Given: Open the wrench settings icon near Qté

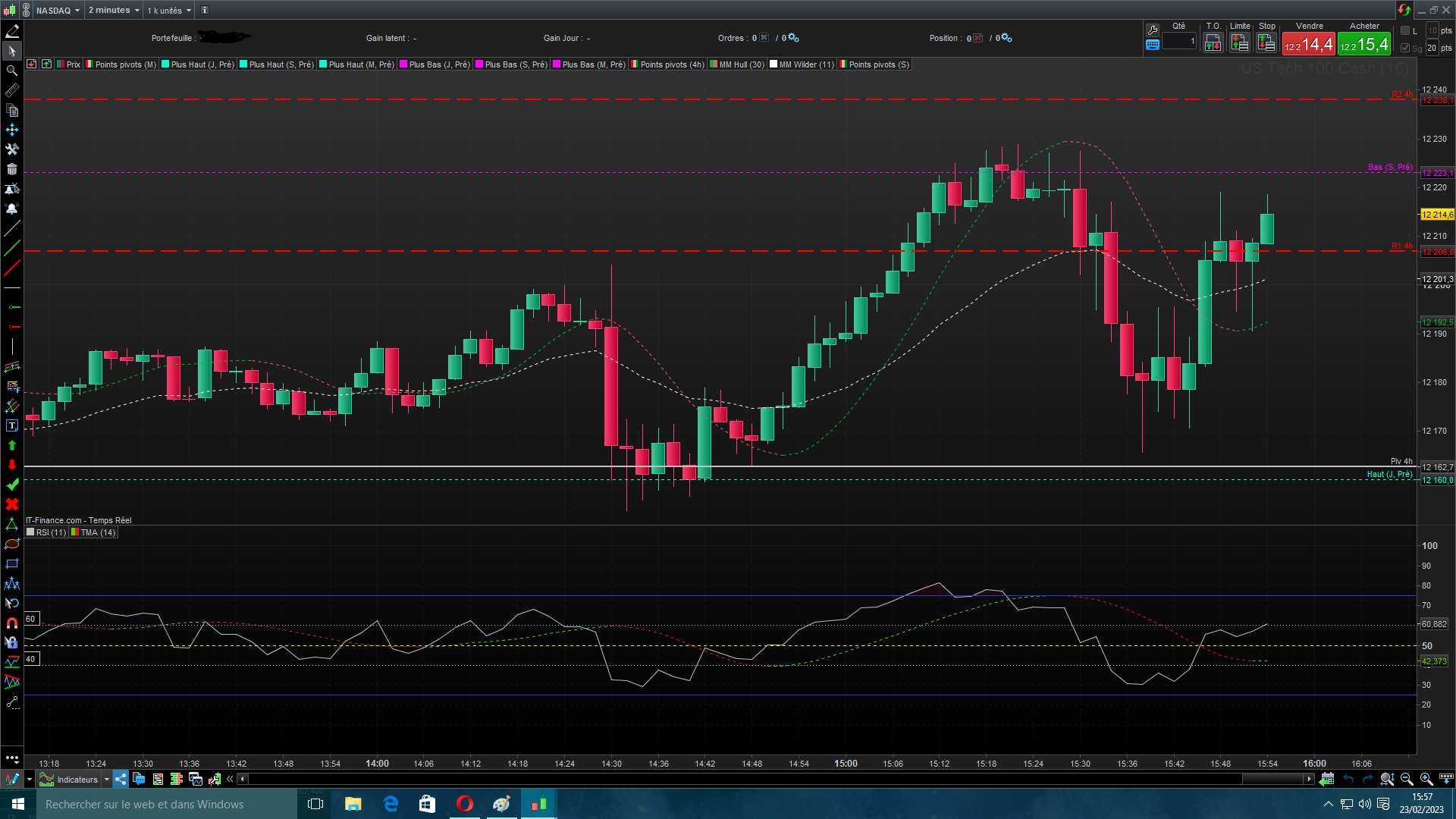Looking at the screenshot, I should coord(1153,30).
